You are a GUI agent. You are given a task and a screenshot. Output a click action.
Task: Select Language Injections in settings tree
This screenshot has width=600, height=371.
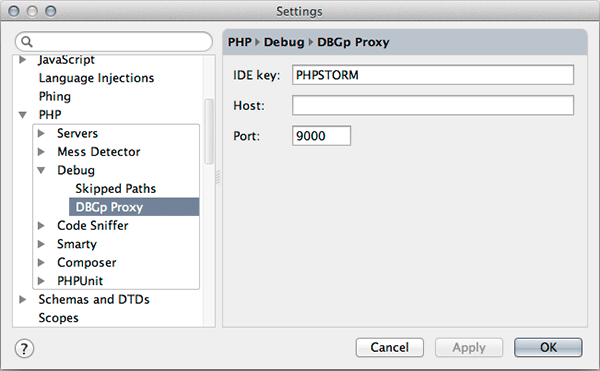tap(96, 78)
